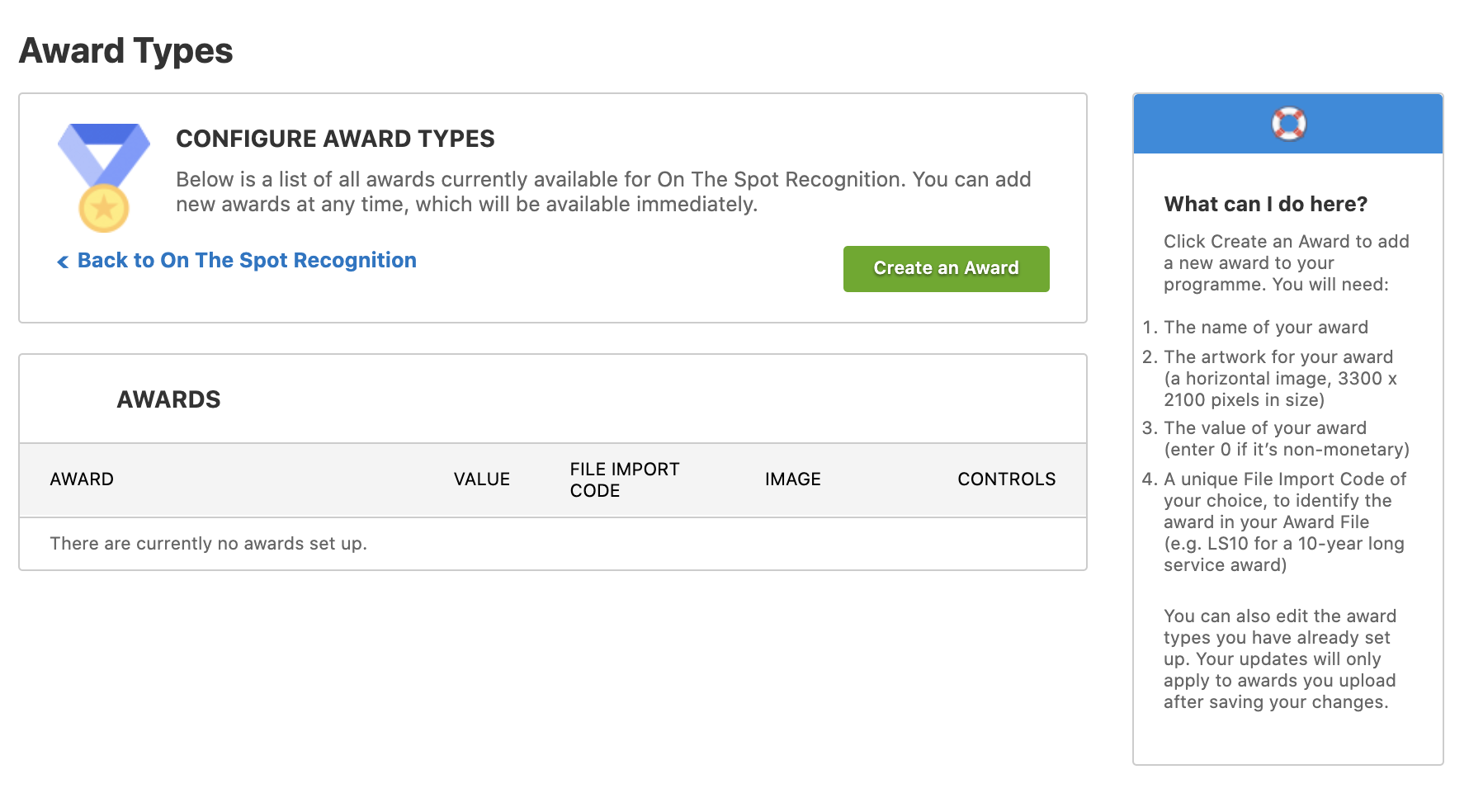Click the FILE IMPORT CODE column header
This screenshot has height=812, width=1469.
click(625, 479)
